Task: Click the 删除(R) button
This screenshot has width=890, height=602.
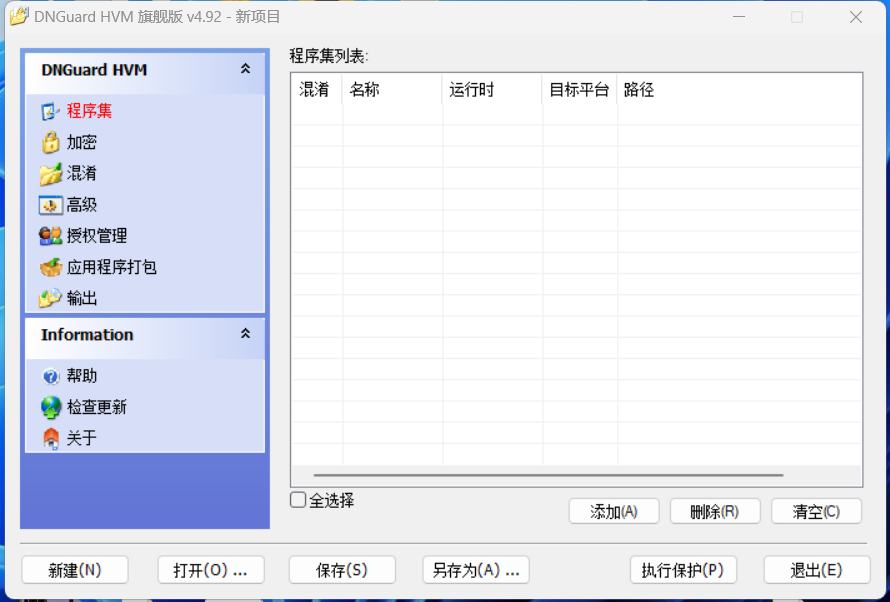Action: coord(715,511)
